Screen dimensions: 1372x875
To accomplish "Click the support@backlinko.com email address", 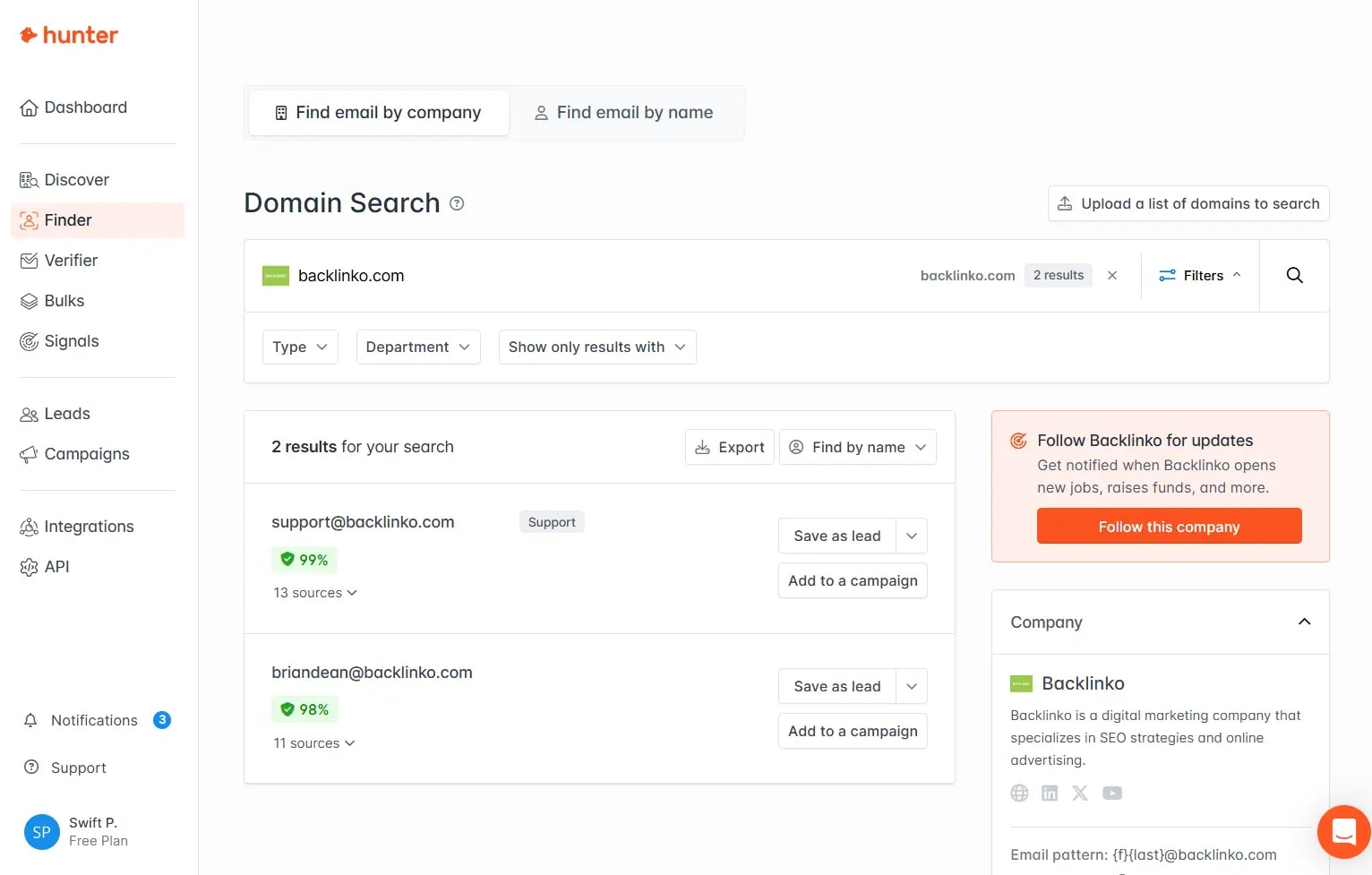I will [363, 522].
